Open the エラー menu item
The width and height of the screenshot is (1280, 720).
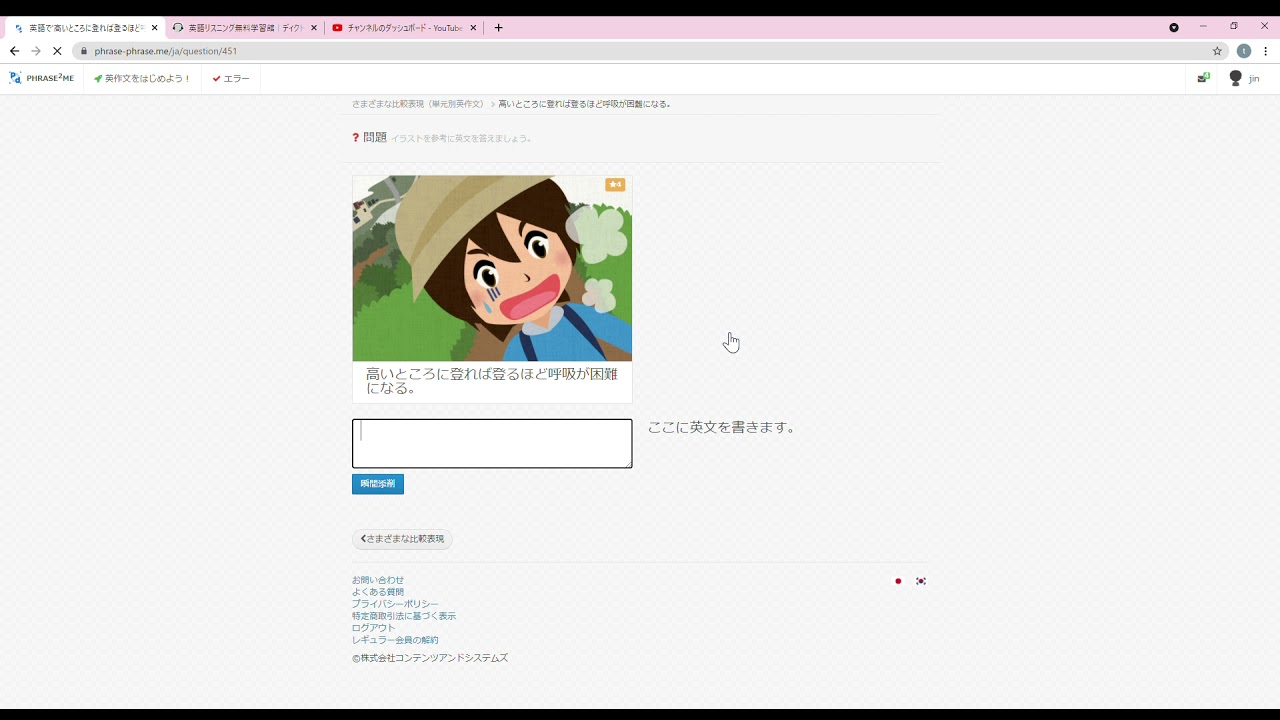[x=231, y=78]
